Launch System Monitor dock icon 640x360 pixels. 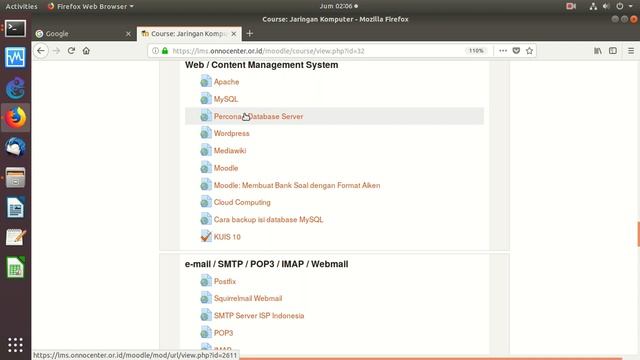(x=16, y=58)
